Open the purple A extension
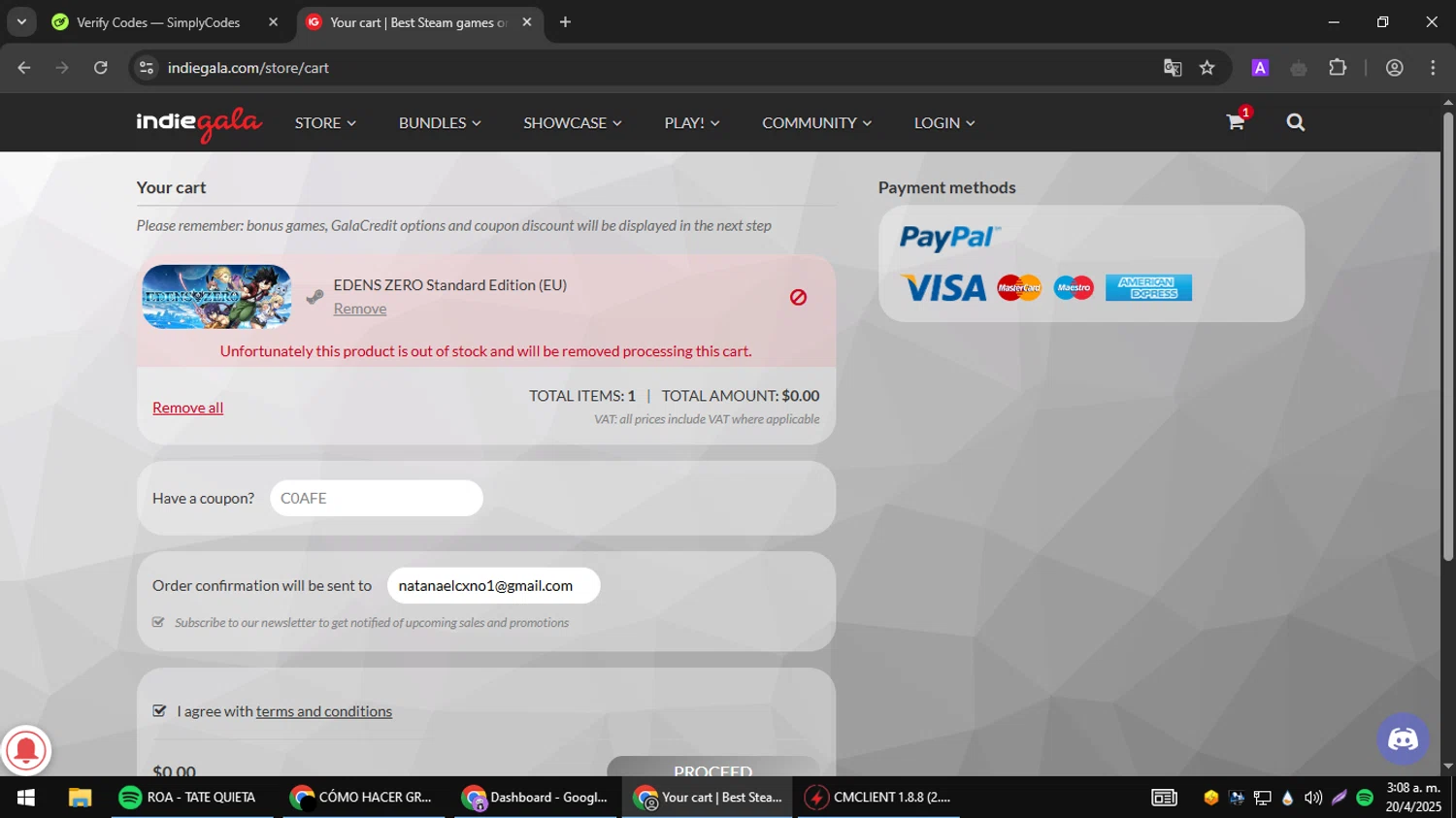 1260,68
